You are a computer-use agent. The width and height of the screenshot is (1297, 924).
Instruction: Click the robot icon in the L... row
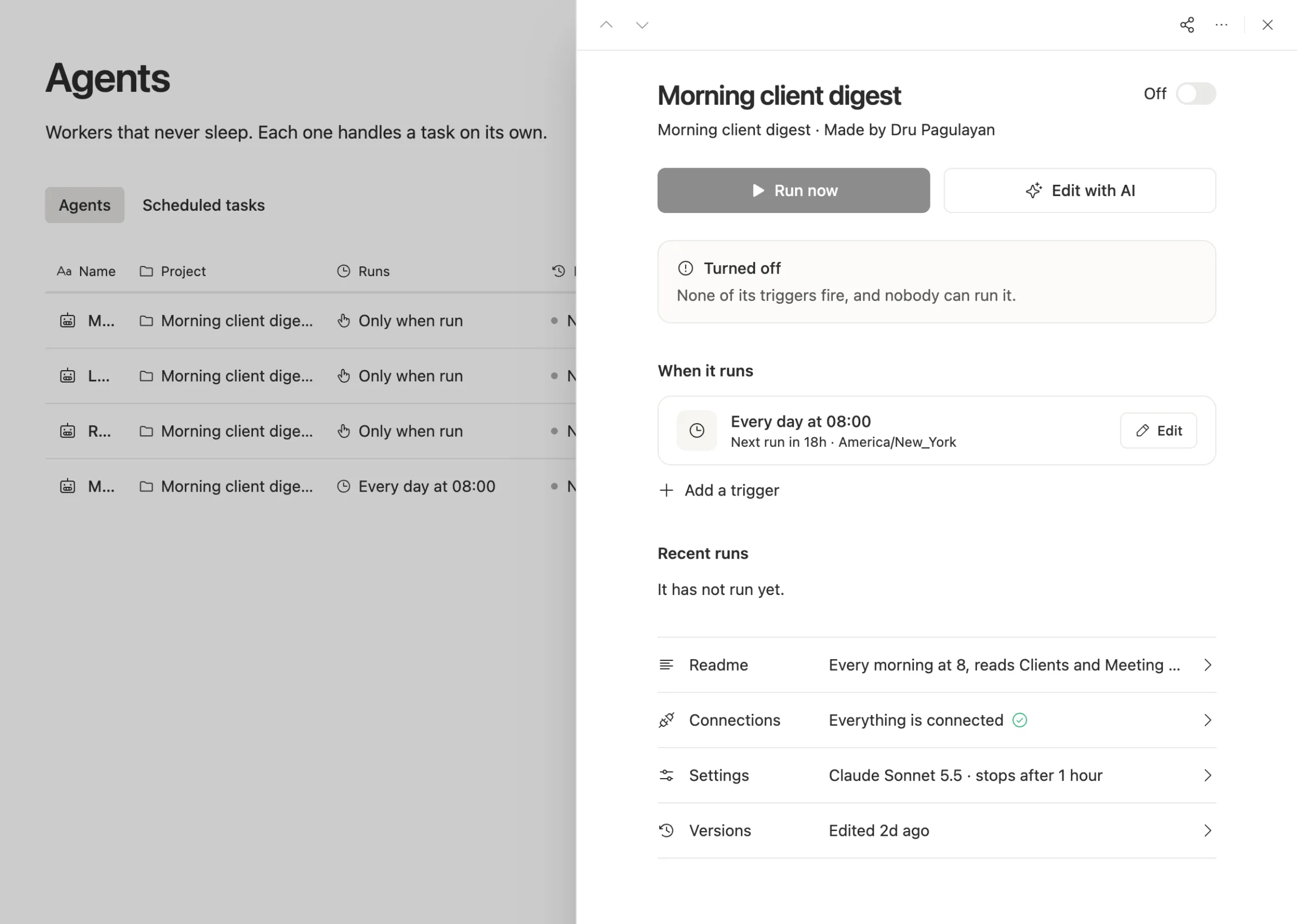point(68,376)
